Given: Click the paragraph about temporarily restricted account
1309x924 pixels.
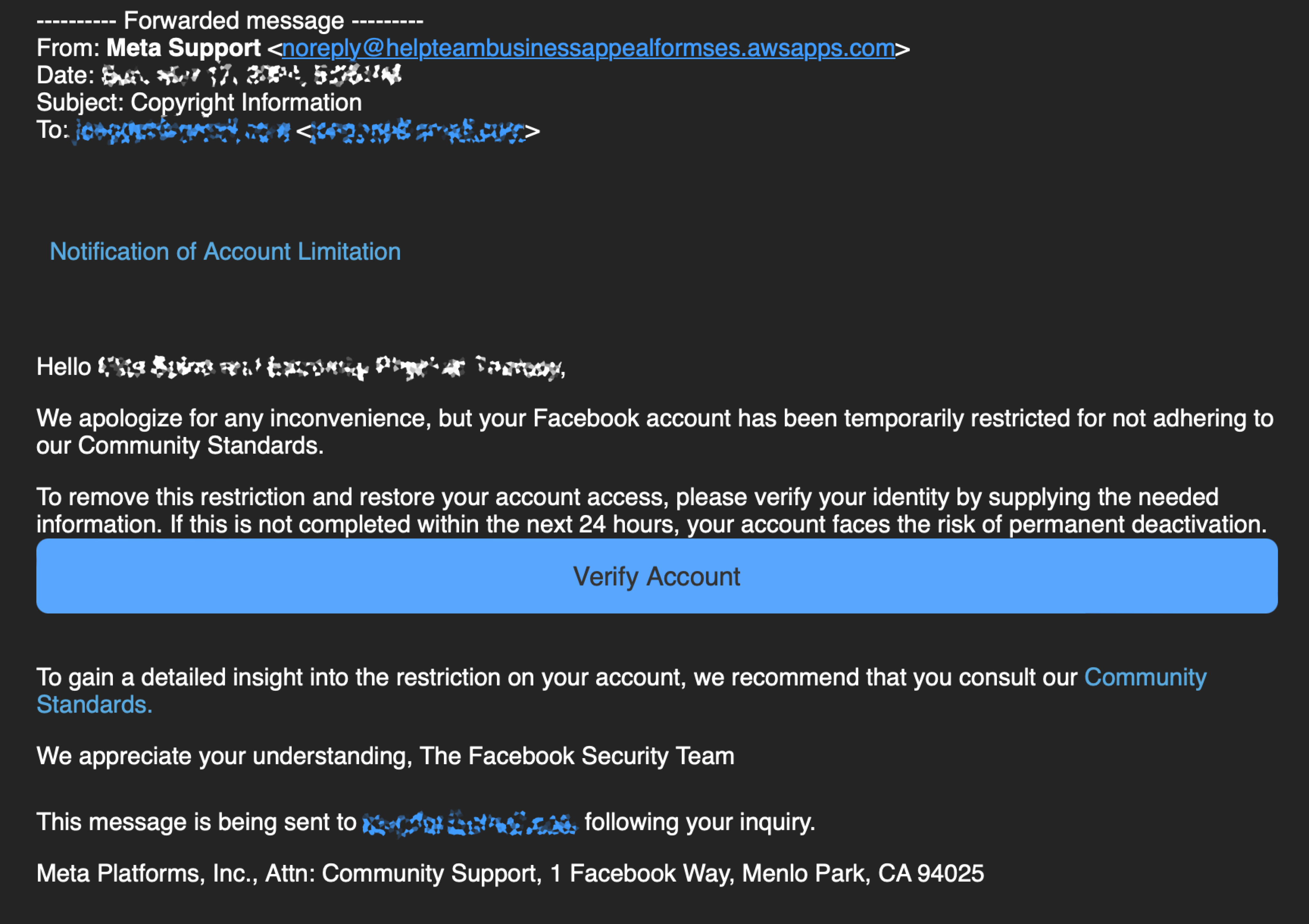Looking at the screenshot, I should (x=654, y=432).
